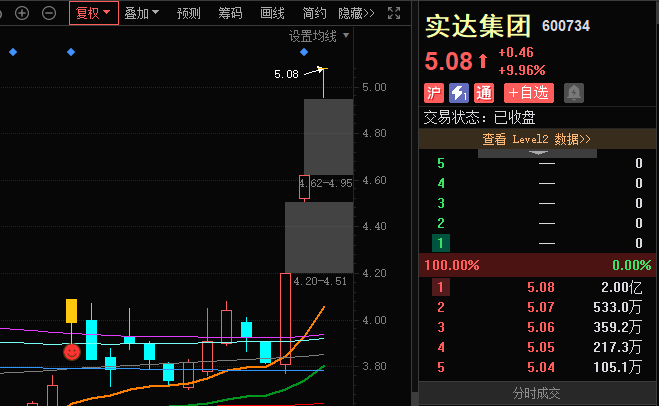Add stock with +自选 button
The height and width of the screenshot is (406, 659).
(x=529, y=93)
